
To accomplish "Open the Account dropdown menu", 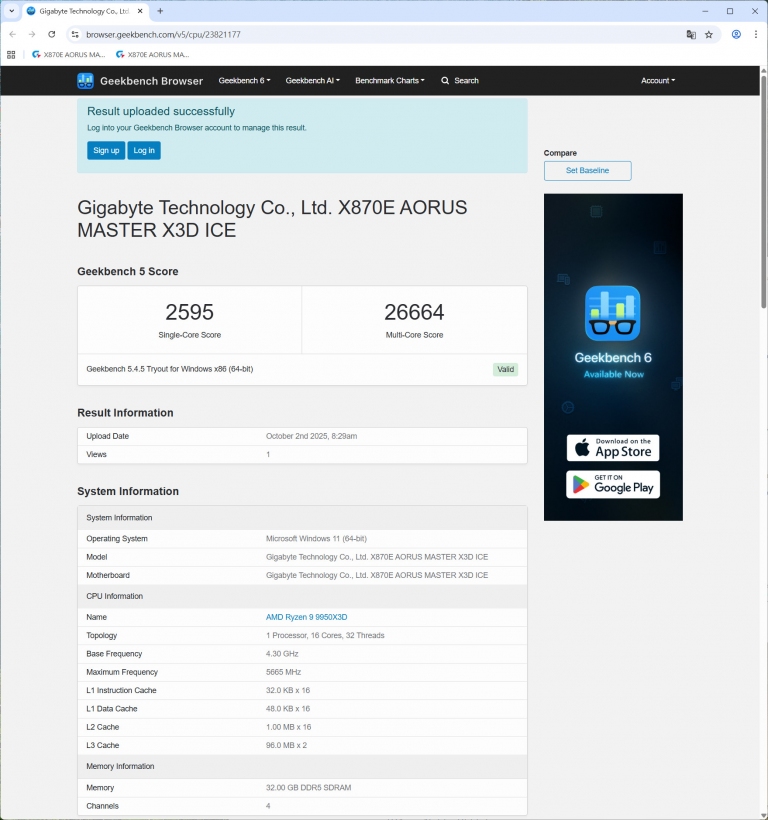I will 657,81.
